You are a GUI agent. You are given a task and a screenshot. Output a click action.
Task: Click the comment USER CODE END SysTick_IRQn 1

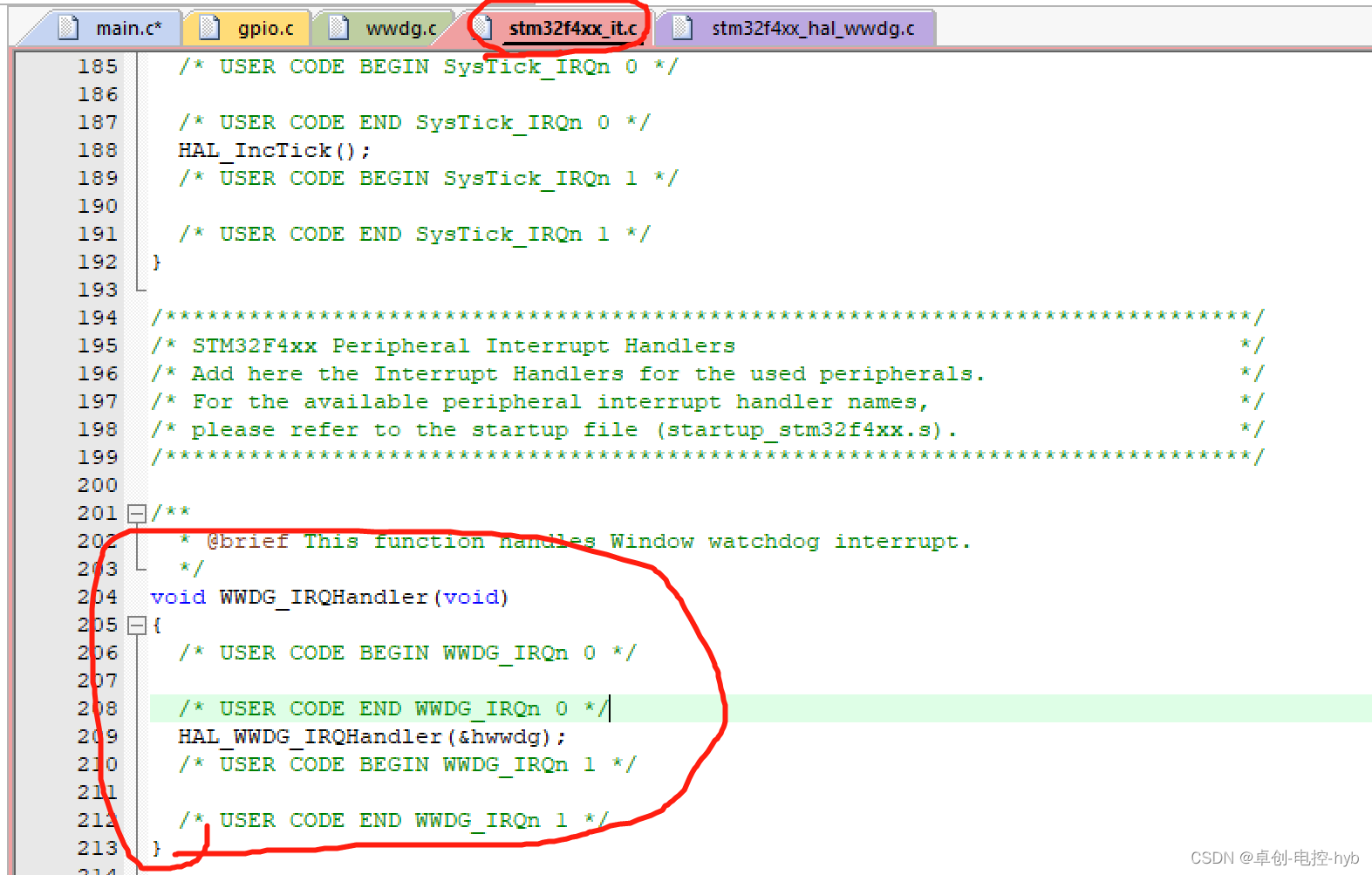click(414, 234)
